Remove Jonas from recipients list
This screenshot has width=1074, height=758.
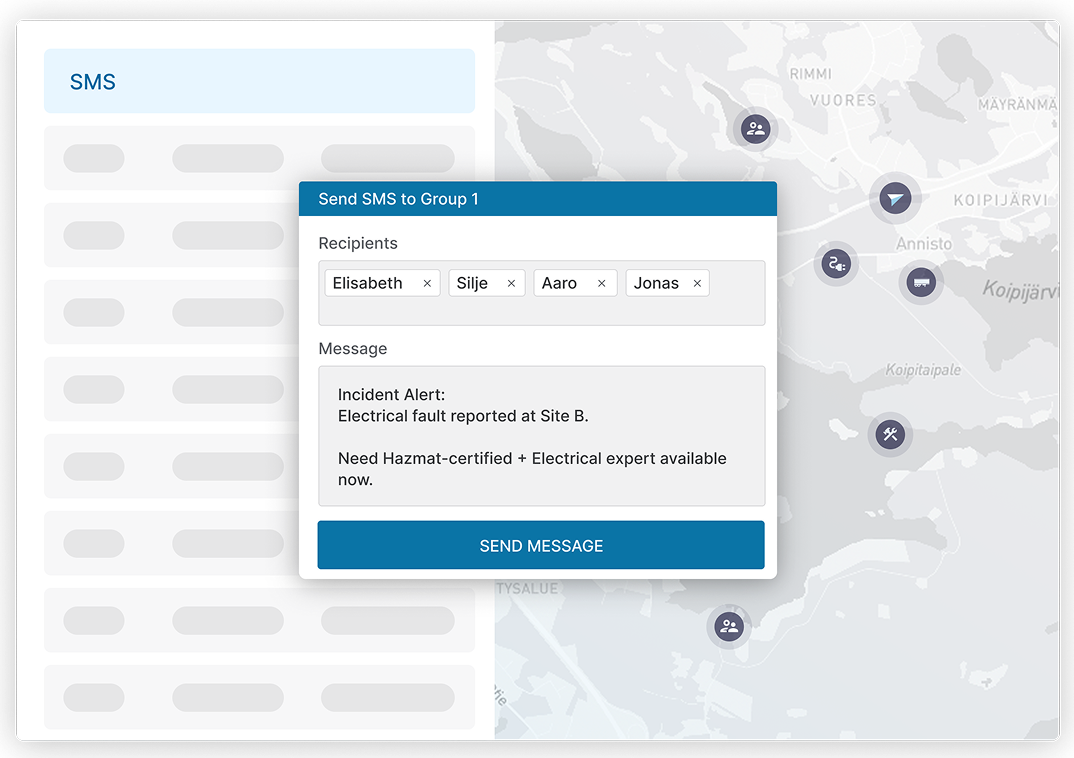[697, 284]
